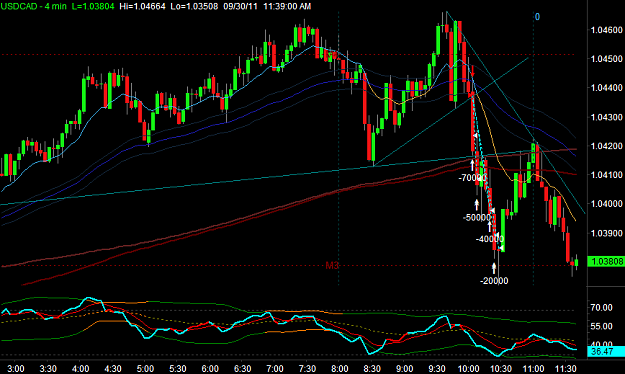The width and height of the screenshot is (625, 374).
Task: Click the 1.04000 price axis label
Action: (606, 204)
